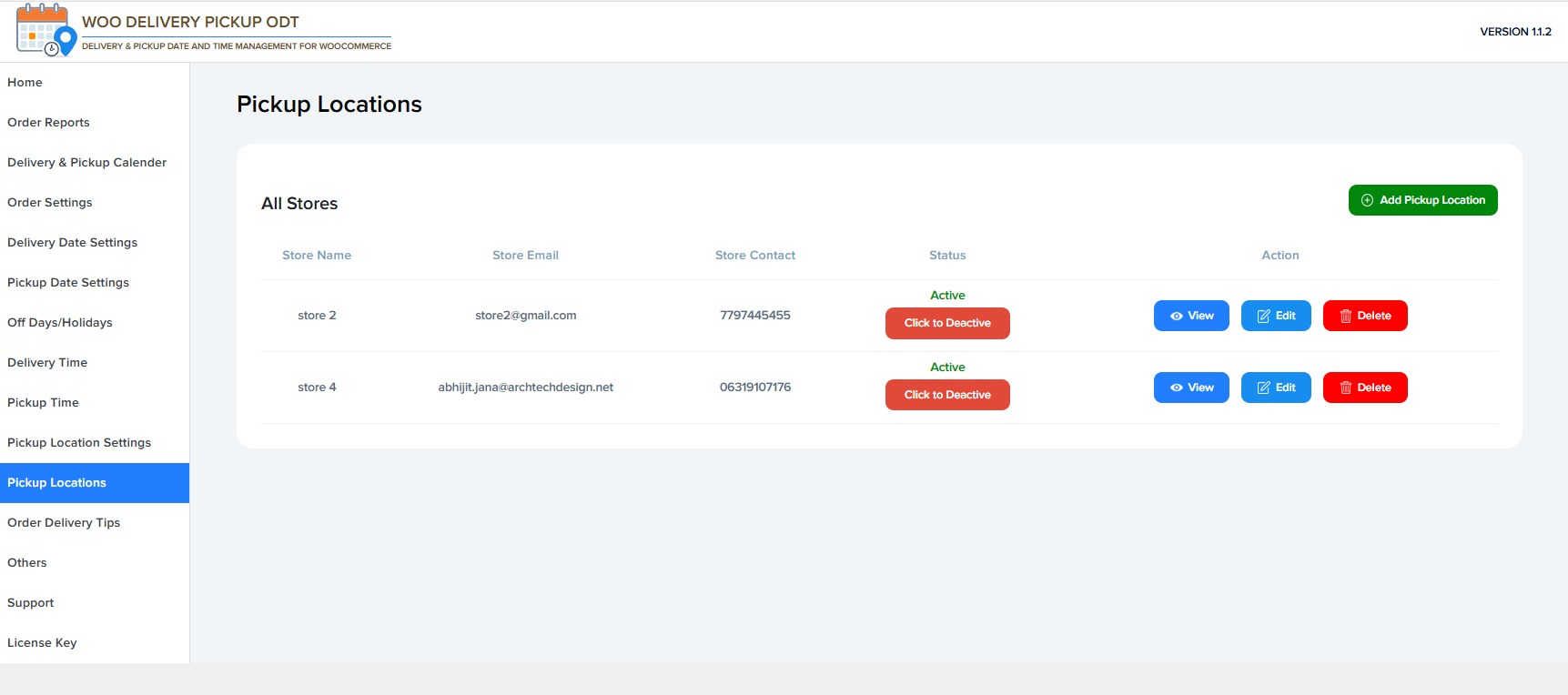Go to Delivery & Pickup Calender
Image resolution: width=1568 pixels, height=695 pixels.
[x=86, y=163]
